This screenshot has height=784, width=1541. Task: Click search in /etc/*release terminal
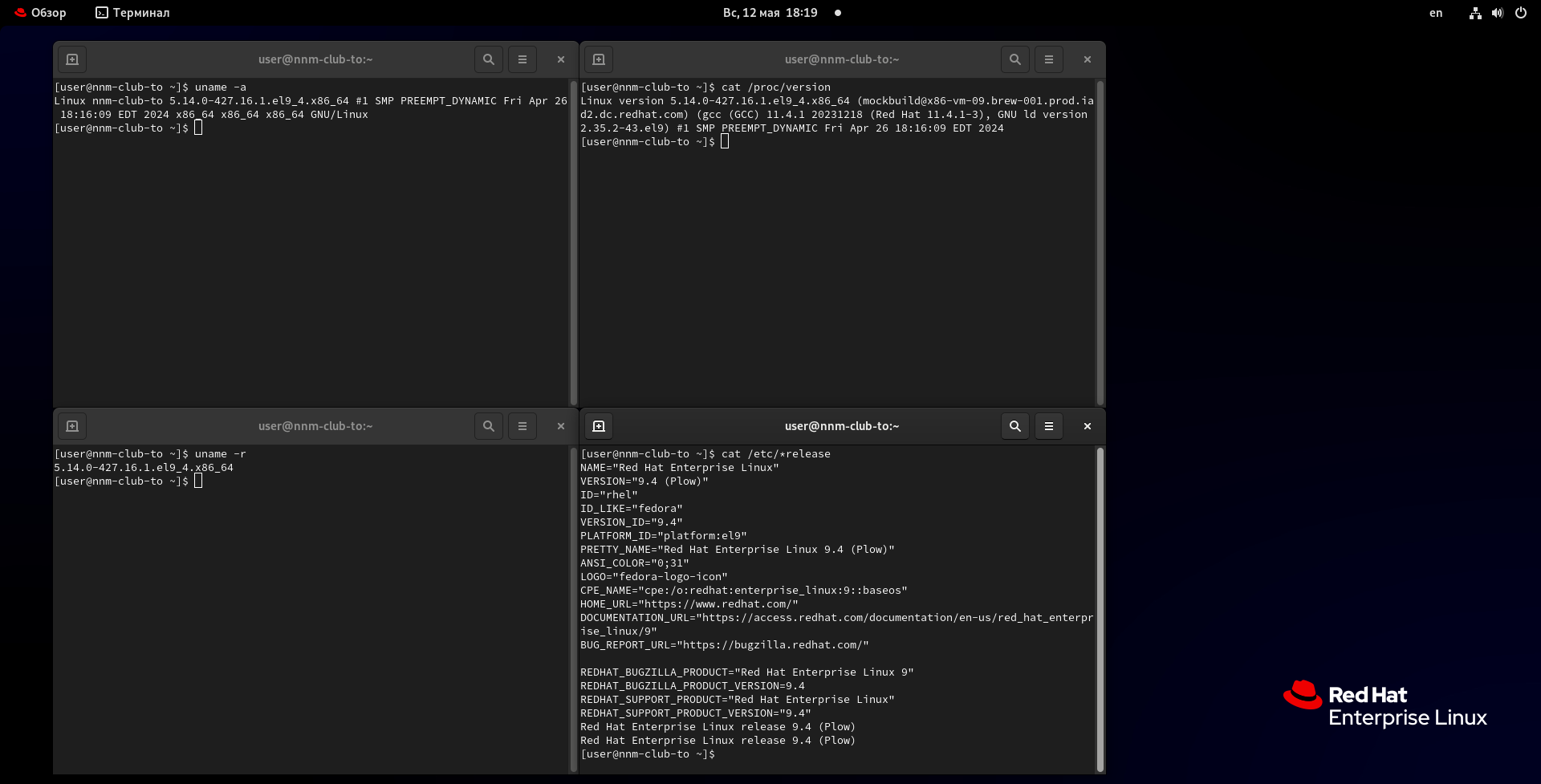[1014, 426]
